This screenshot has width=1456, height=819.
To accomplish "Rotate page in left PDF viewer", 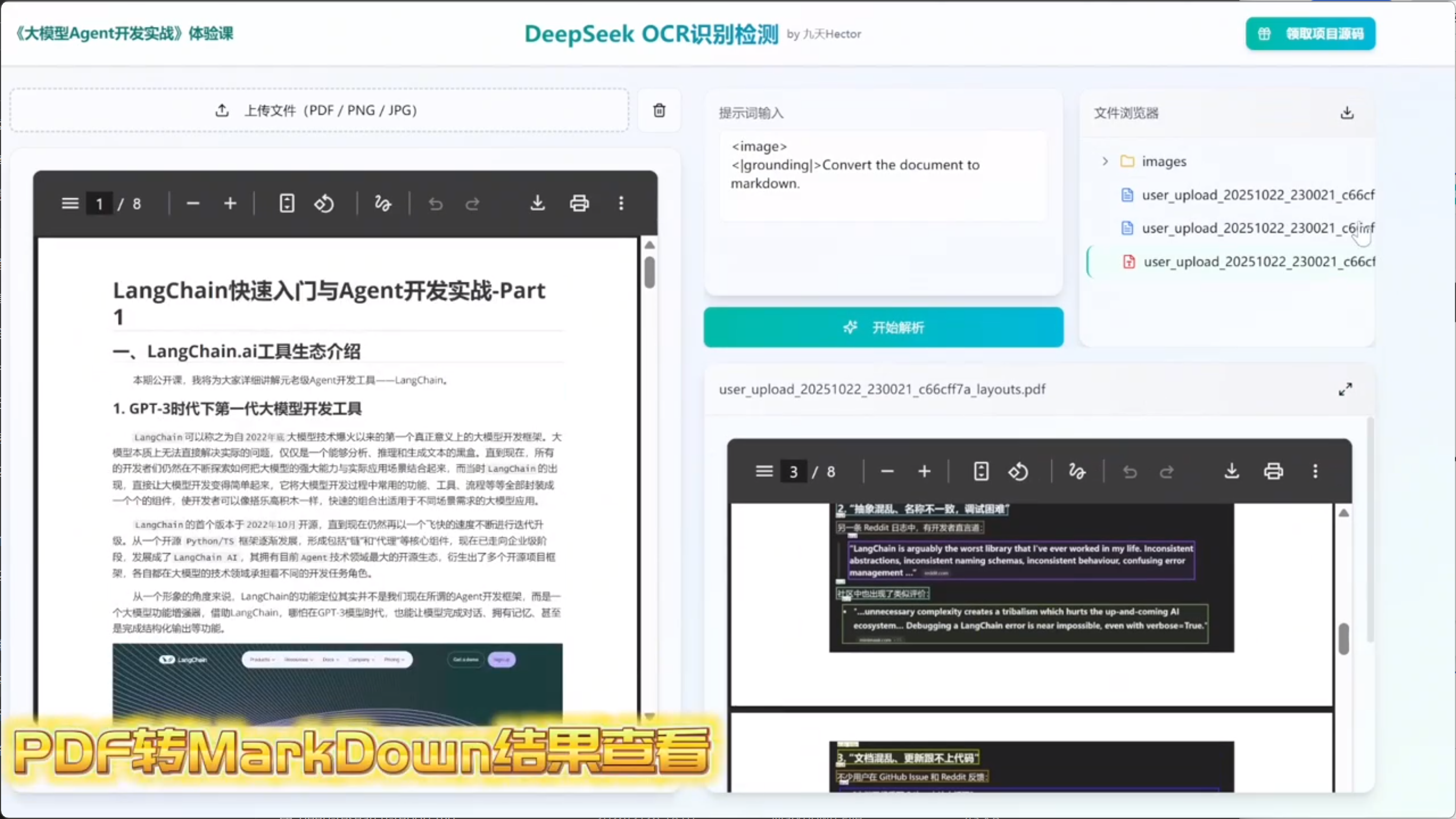I will pos(324,204).
